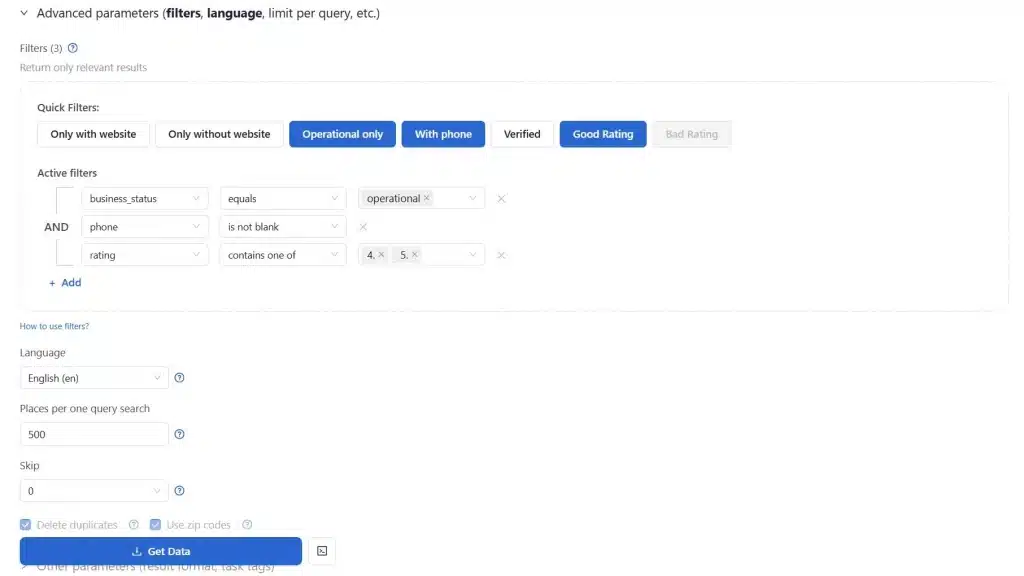The height and width of the screenshot is (576, 1024).
Task: Click + Add to create a new filter
Action: click(x=64, y=282)
